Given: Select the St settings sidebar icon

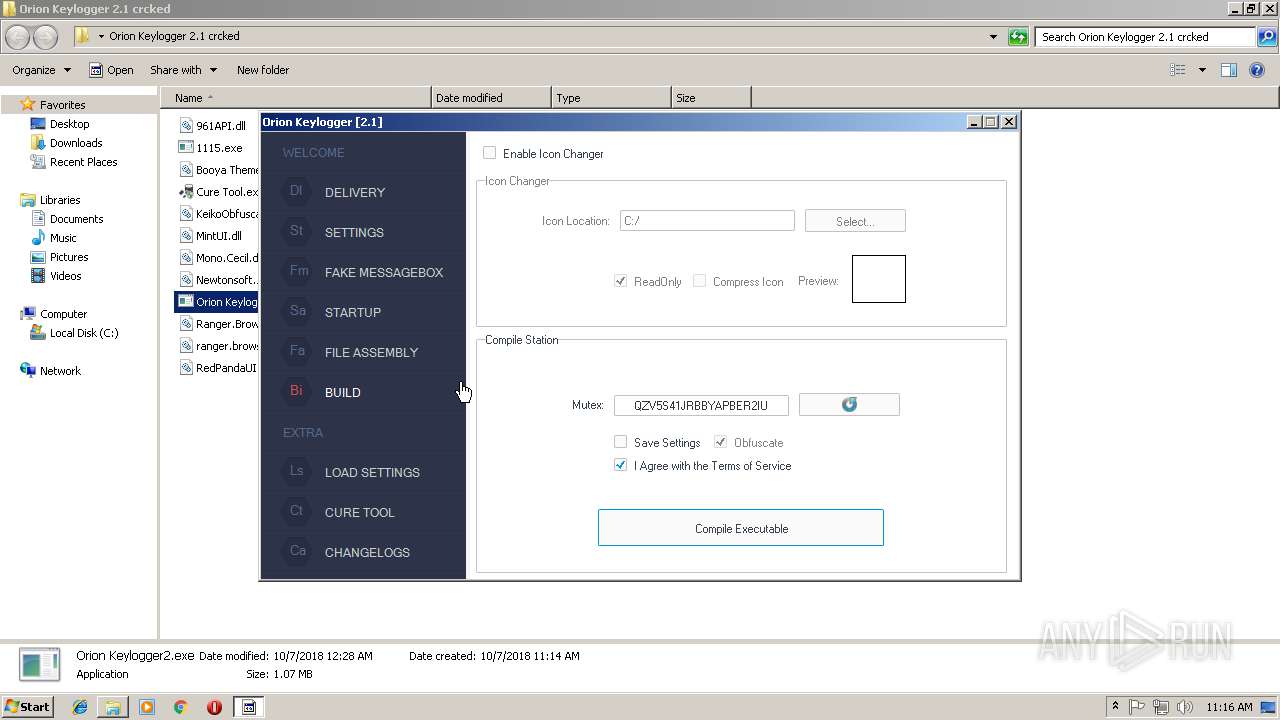Looking at the screenshot, I should click(x=296, y=231).
